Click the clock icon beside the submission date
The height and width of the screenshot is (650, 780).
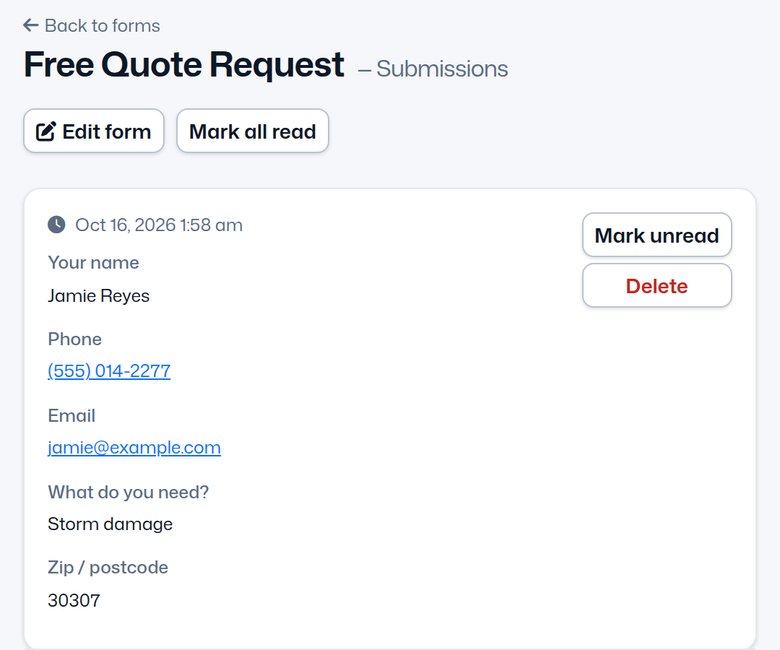[57, 225]
